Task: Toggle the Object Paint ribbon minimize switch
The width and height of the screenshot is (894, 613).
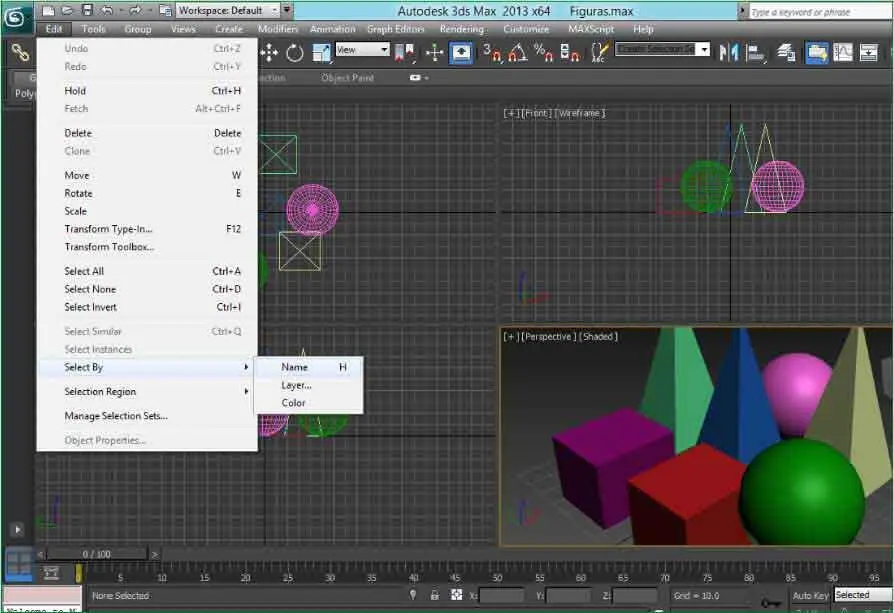Action: coord(417,78)
